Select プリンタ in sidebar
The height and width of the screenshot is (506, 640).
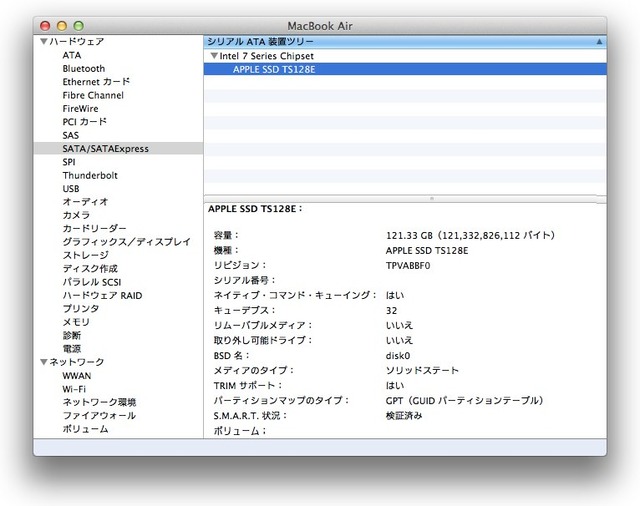[x=81, y=308]
